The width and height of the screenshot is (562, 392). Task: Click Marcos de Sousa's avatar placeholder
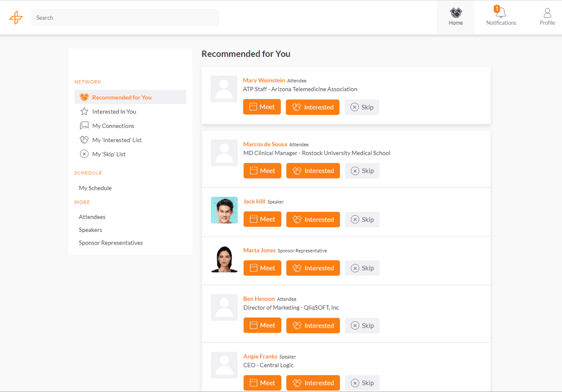tap(224, 153)
